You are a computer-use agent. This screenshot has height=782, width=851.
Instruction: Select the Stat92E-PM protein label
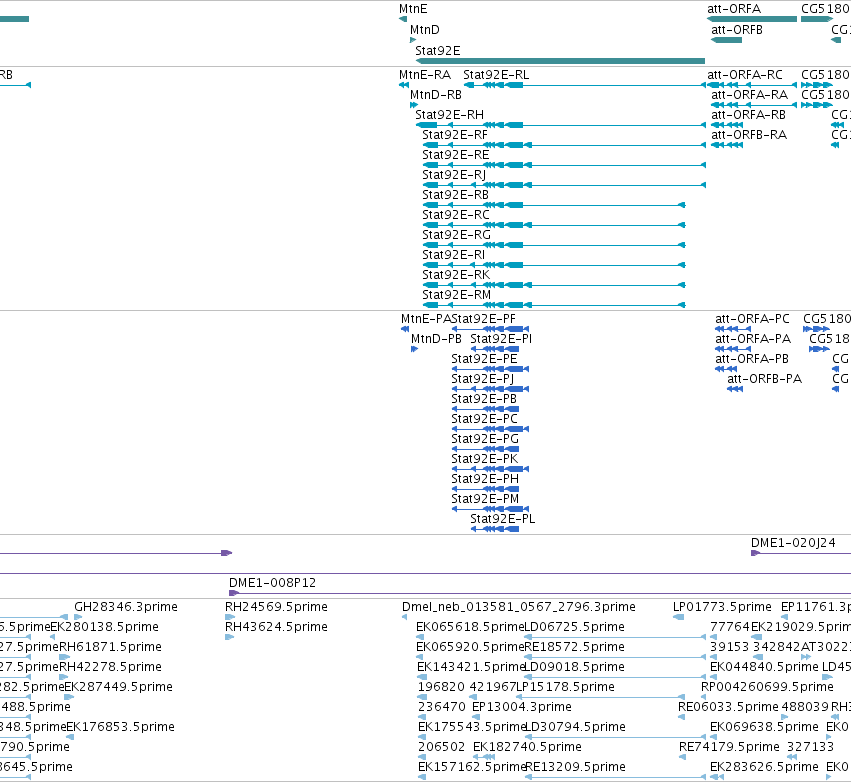pyautogui.click(x=485, y=499)
